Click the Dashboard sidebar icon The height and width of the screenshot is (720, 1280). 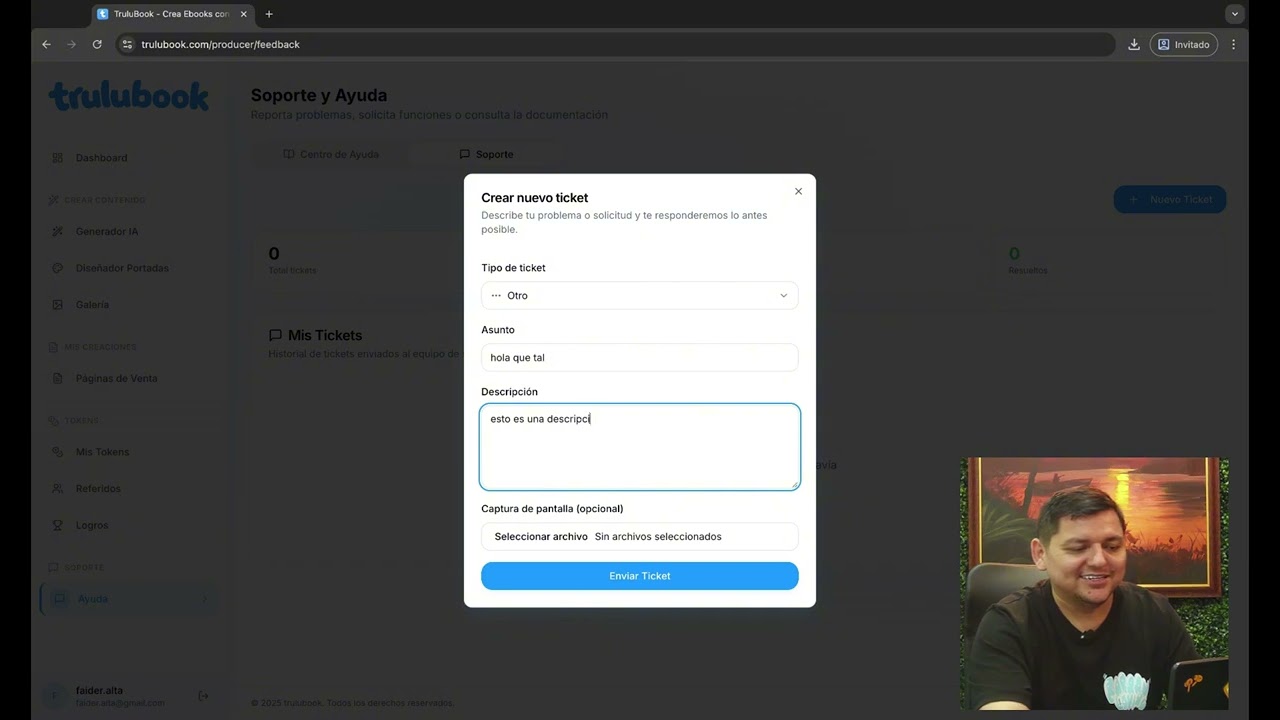tap(57, 158)
